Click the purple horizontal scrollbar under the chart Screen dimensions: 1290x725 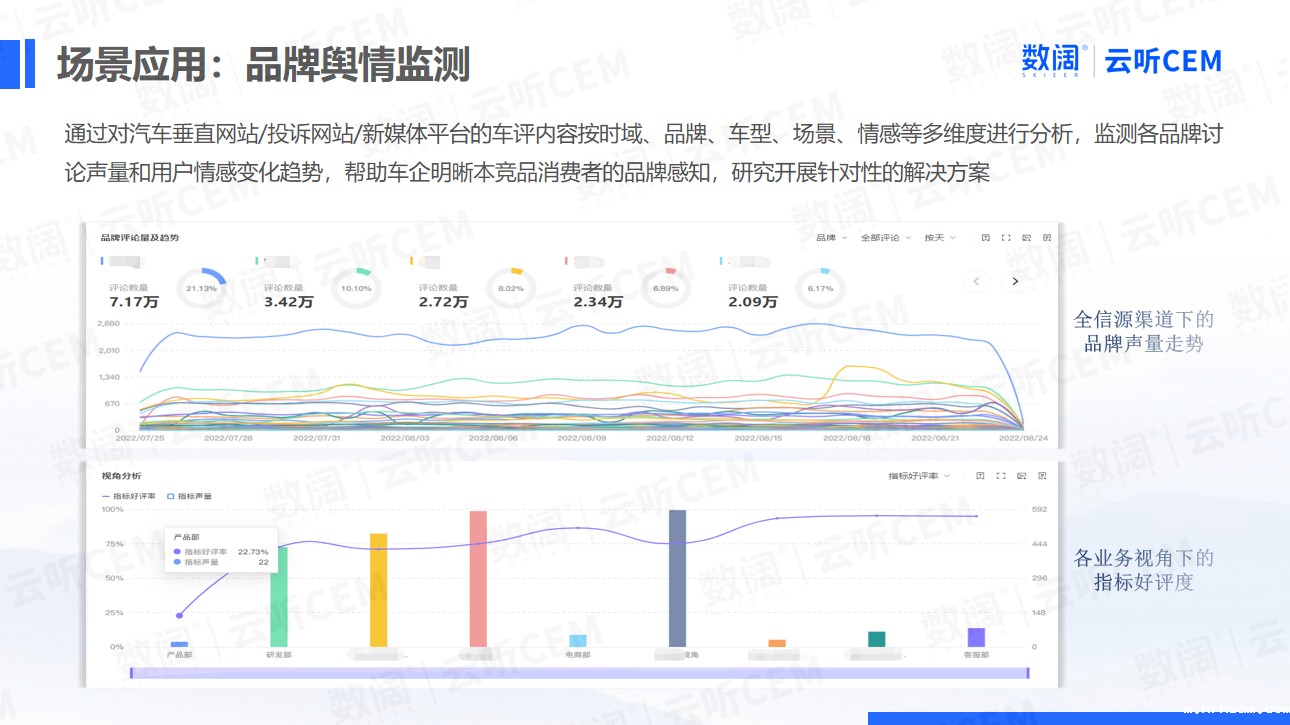(x=579, y=673)
